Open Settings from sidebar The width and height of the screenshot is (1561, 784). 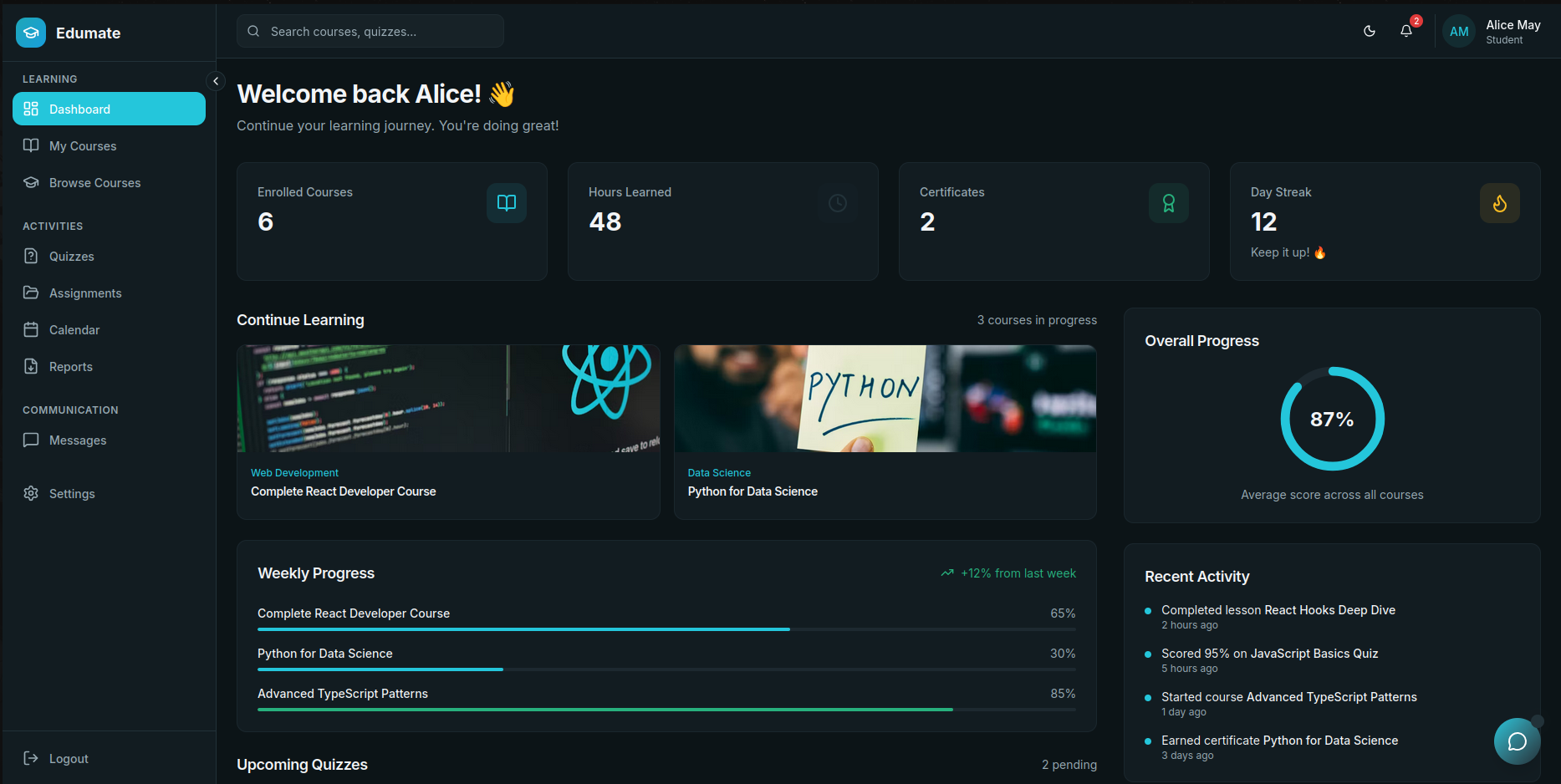tap(109, 493)
